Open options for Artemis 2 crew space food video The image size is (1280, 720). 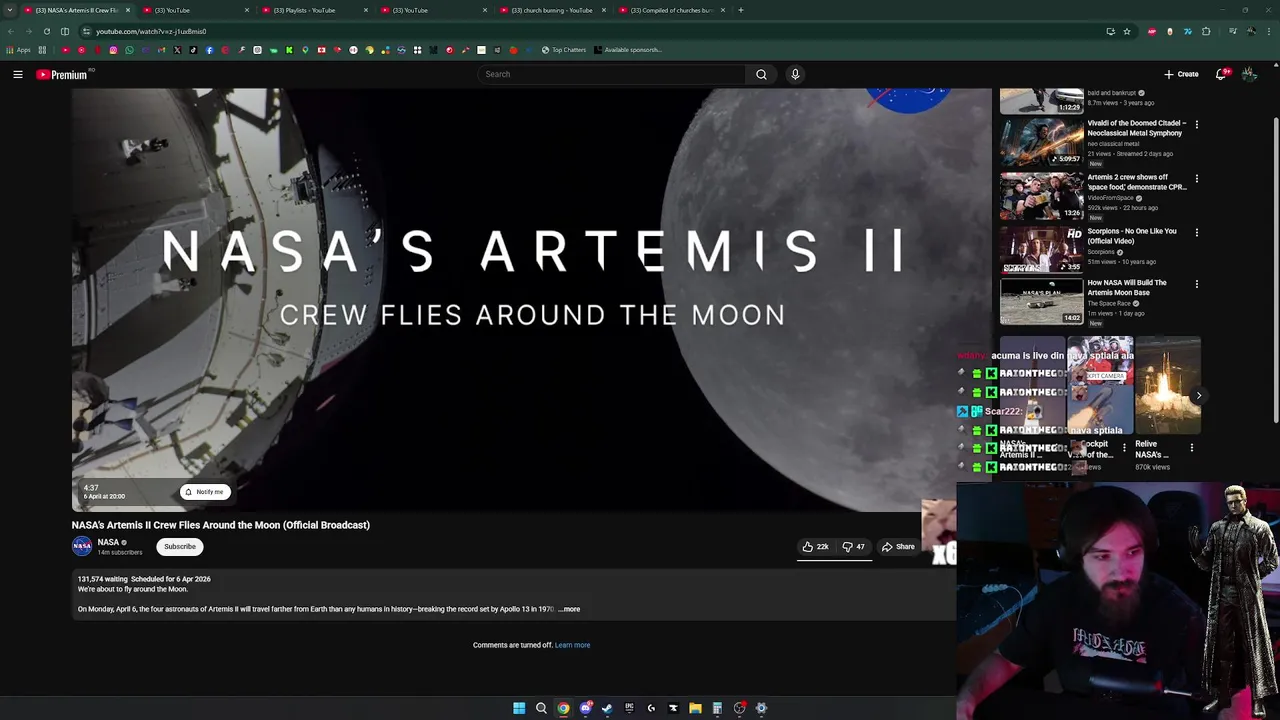(x=1197, y=179)
